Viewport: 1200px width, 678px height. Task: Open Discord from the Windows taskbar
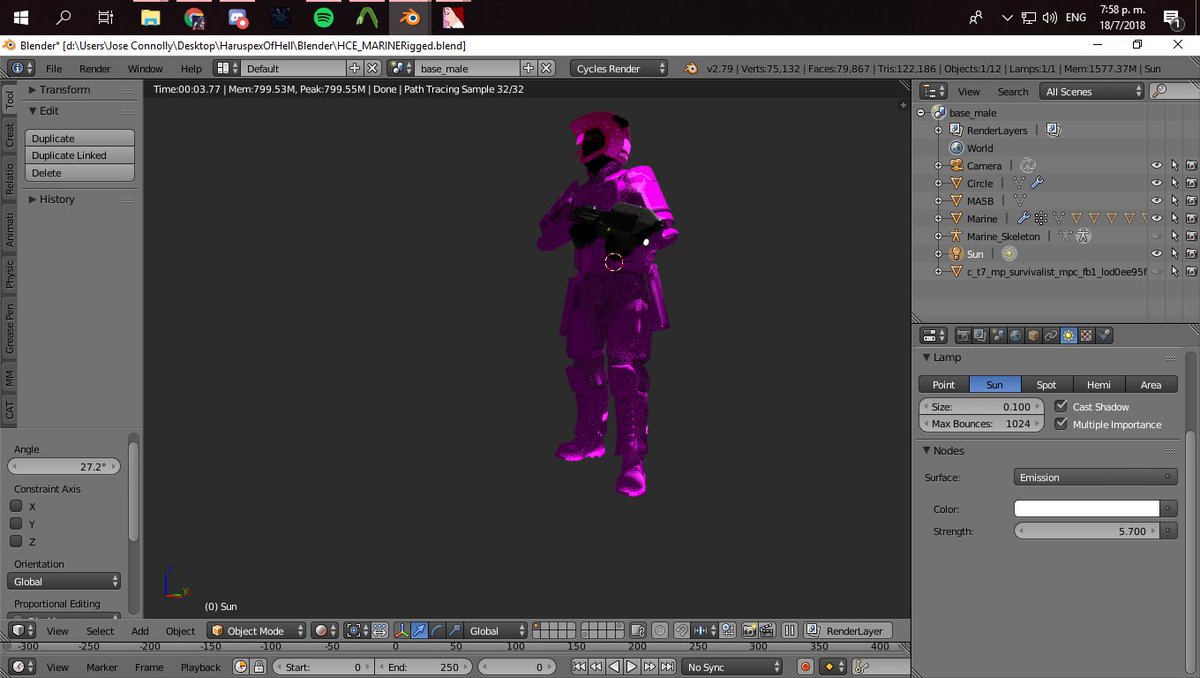point(237,17)
